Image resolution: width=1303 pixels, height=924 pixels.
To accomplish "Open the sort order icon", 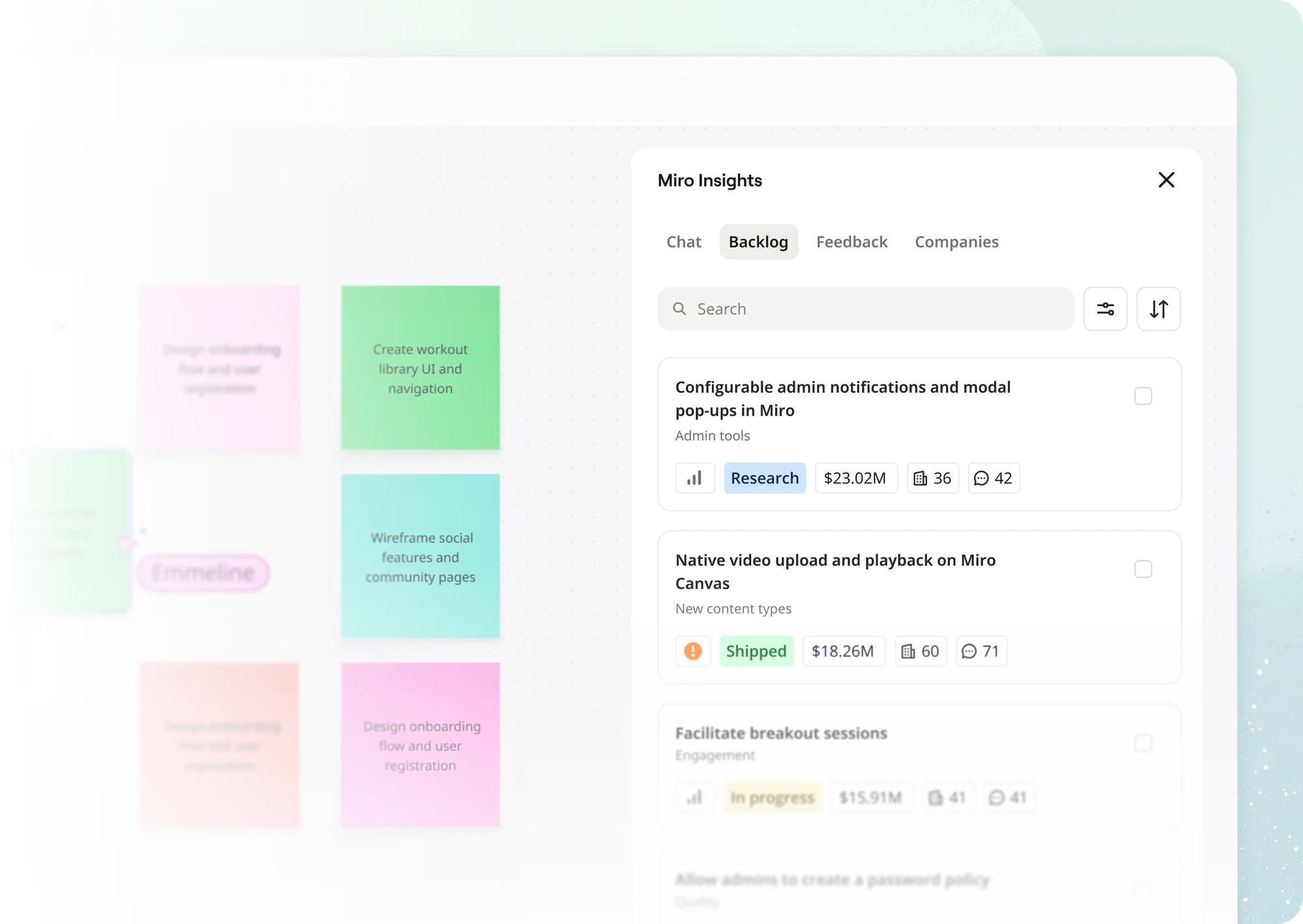I will coord(1158,309).
